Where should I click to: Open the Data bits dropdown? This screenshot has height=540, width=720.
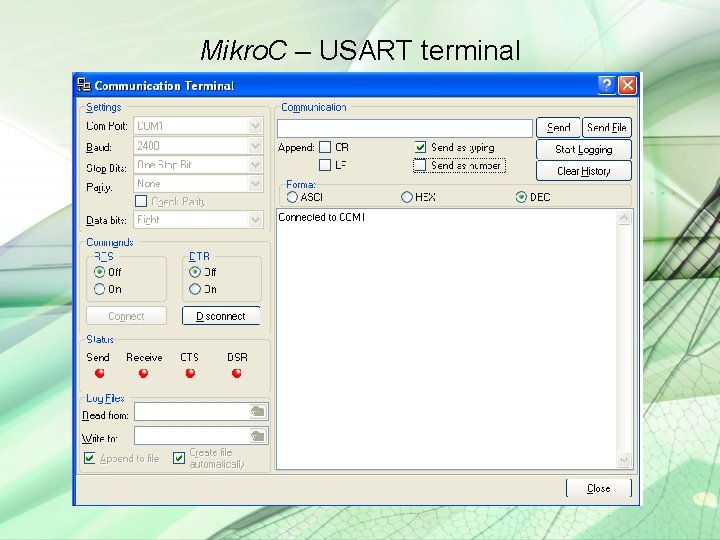click(x=255, y=219)
